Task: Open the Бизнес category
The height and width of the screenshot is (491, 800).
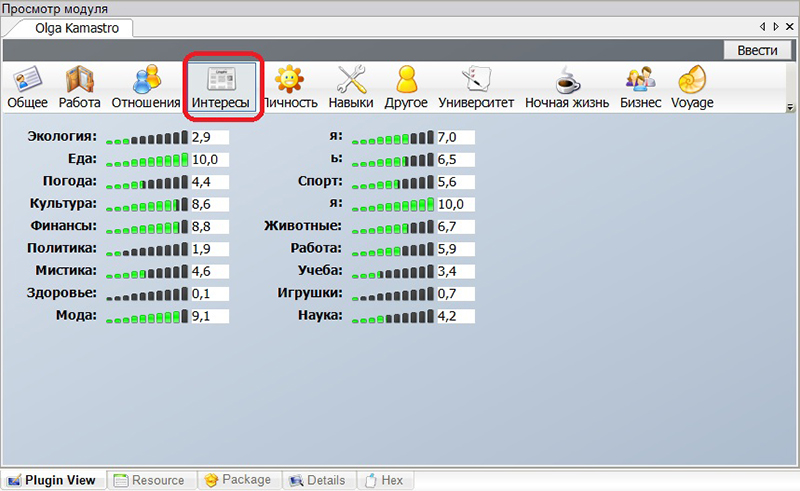Action: [x=640, y=87]
